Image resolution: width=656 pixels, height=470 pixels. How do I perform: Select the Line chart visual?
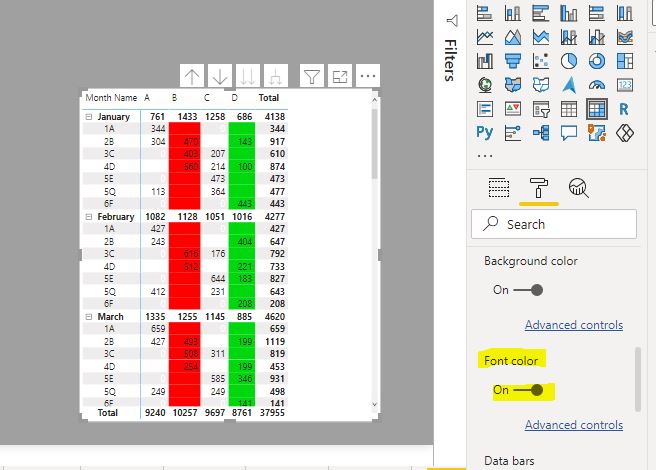[x=485, y=37]
